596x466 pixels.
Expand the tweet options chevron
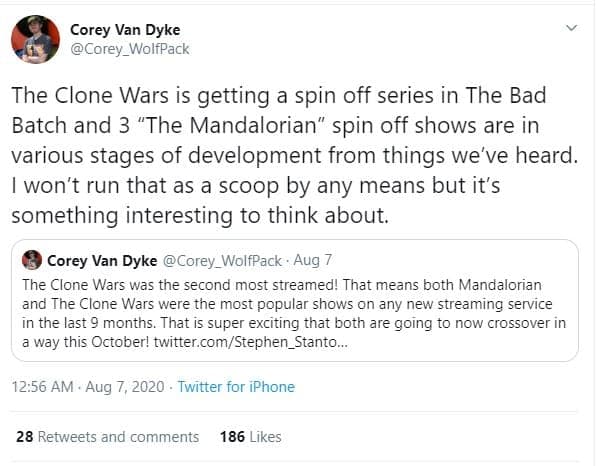pos(571,28)
